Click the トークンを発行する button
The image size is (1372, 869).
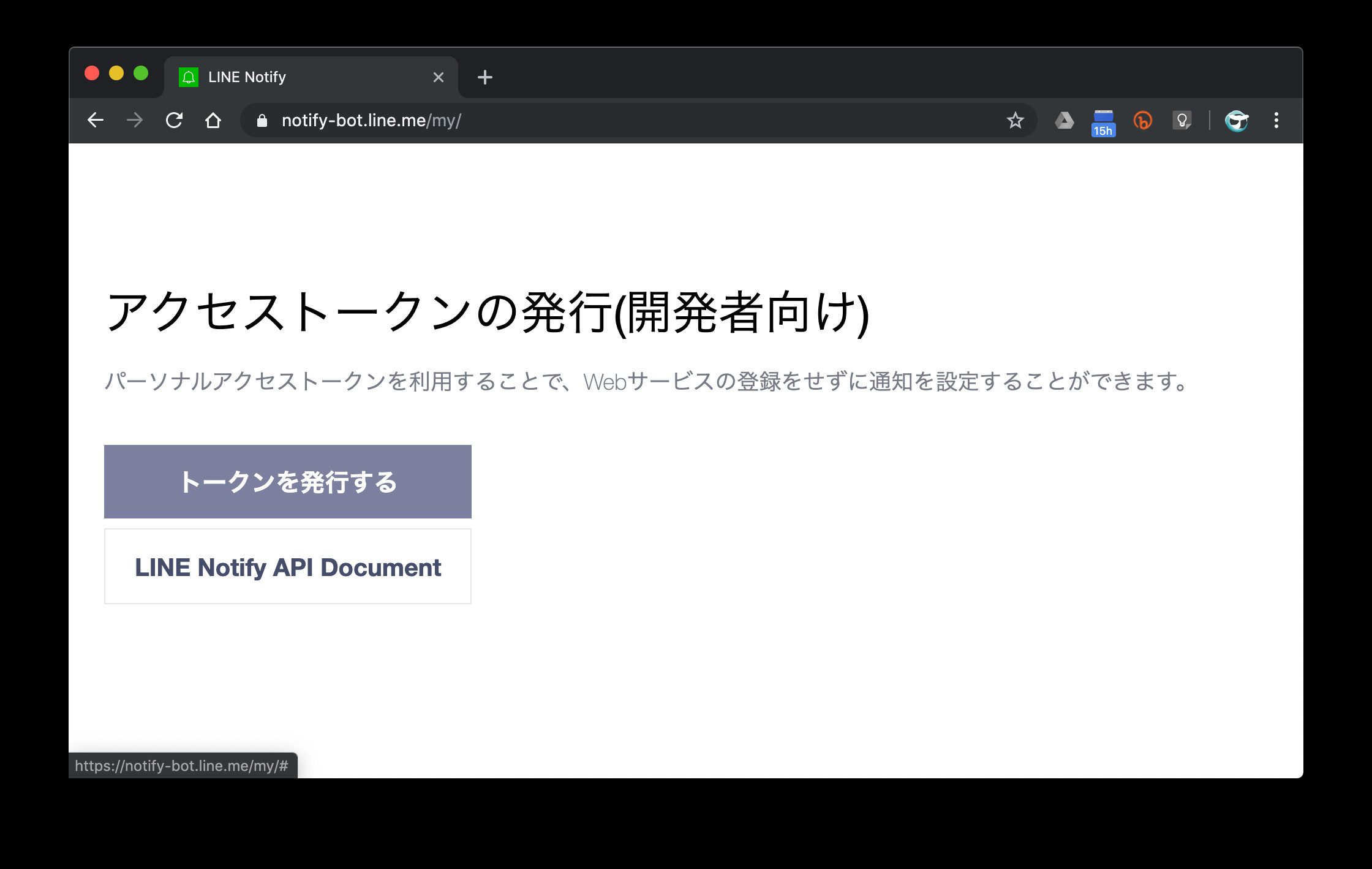288,482
